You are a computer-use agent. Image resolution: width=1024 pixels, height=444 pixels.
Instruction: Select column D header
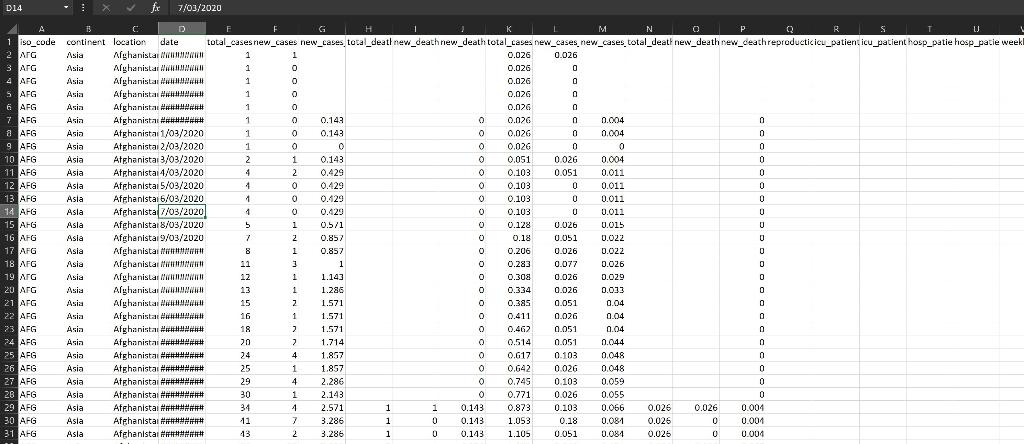182,29
